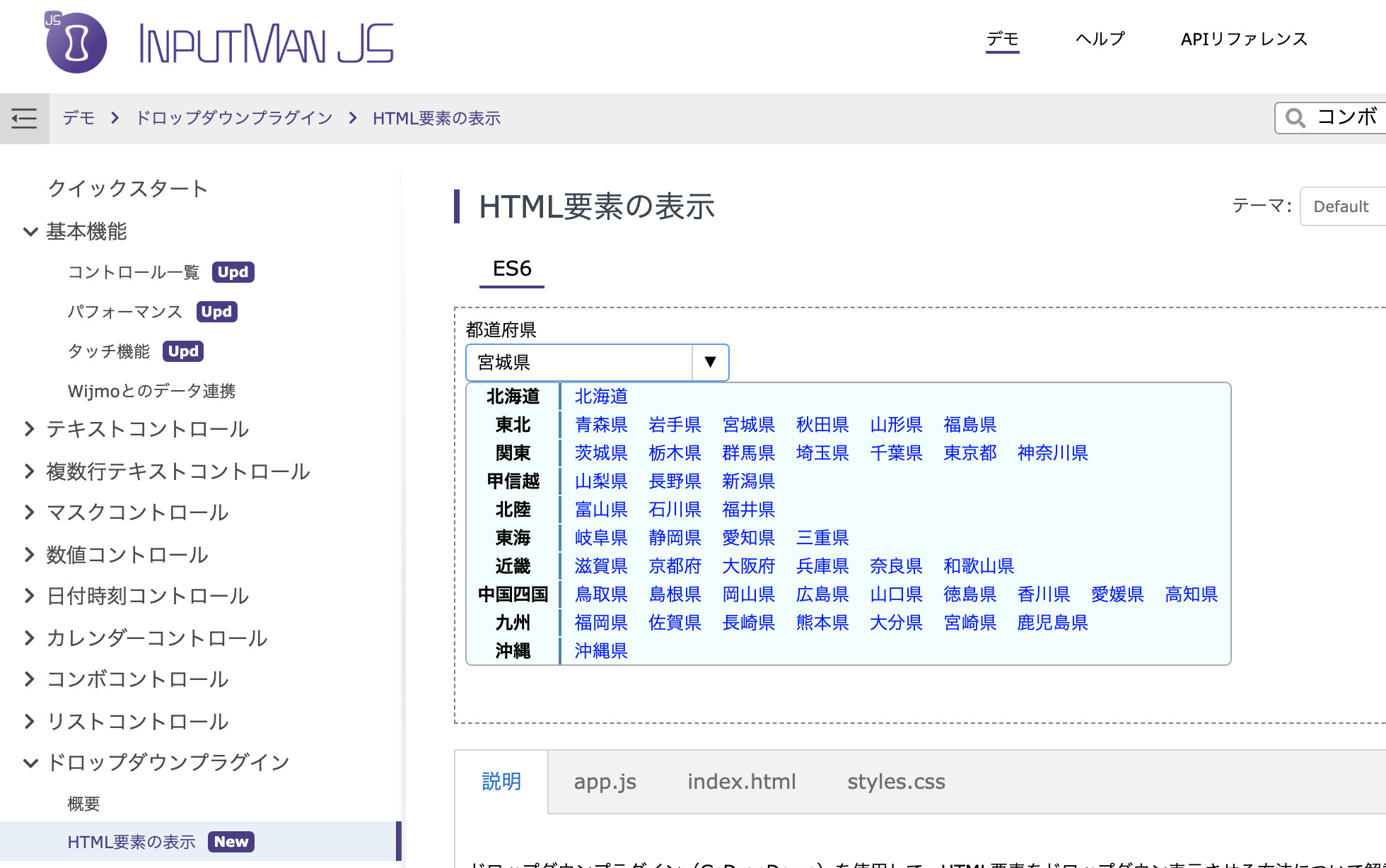This screenshot has width=1386, height=868.
Task: Select 愛知県 from the dropdown
Action: (x=749, y=538)
